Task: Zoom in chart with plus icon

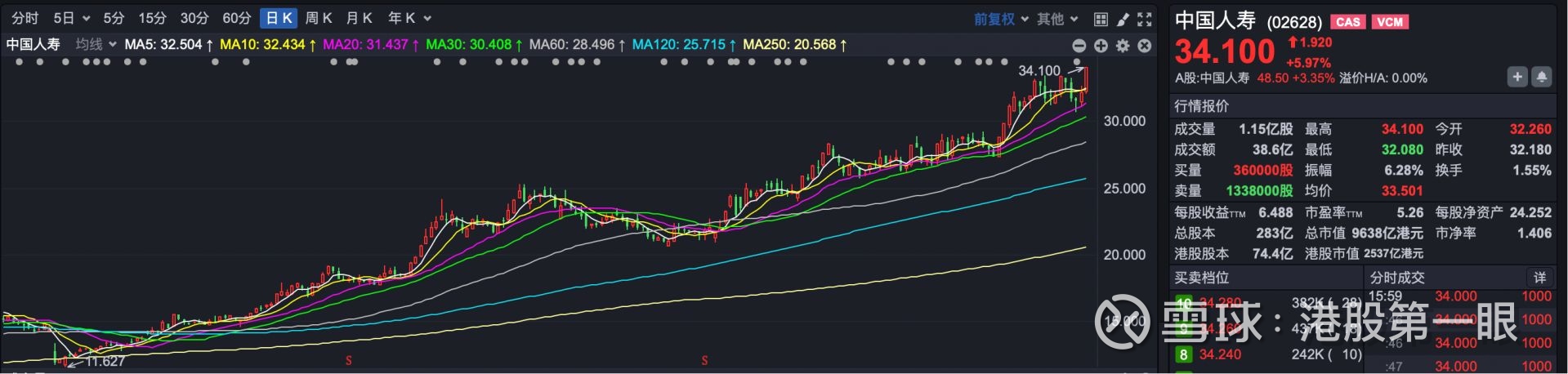Action: (1101, 46)
